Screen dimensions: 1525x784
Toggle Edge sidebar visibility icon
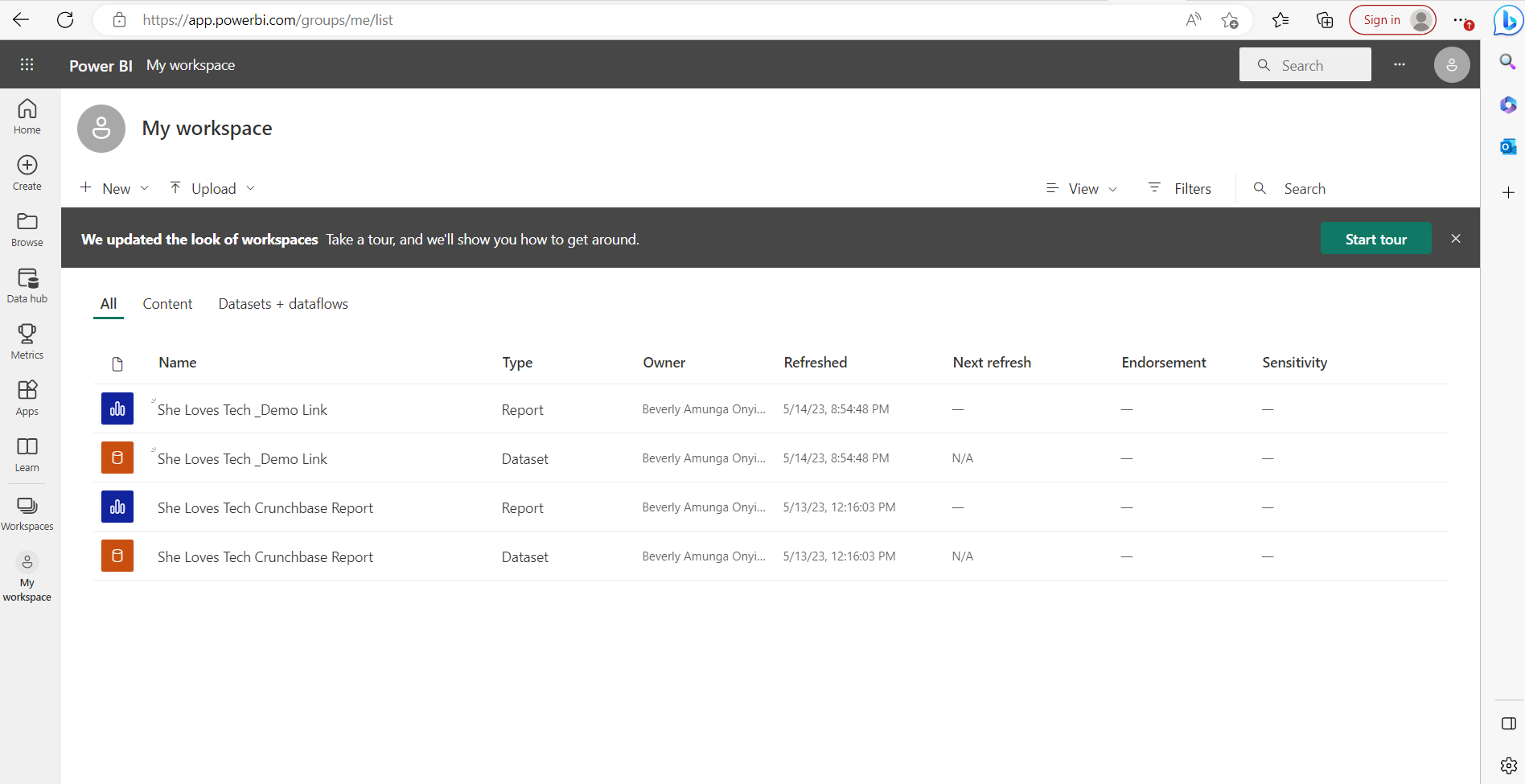(1508, 724)
